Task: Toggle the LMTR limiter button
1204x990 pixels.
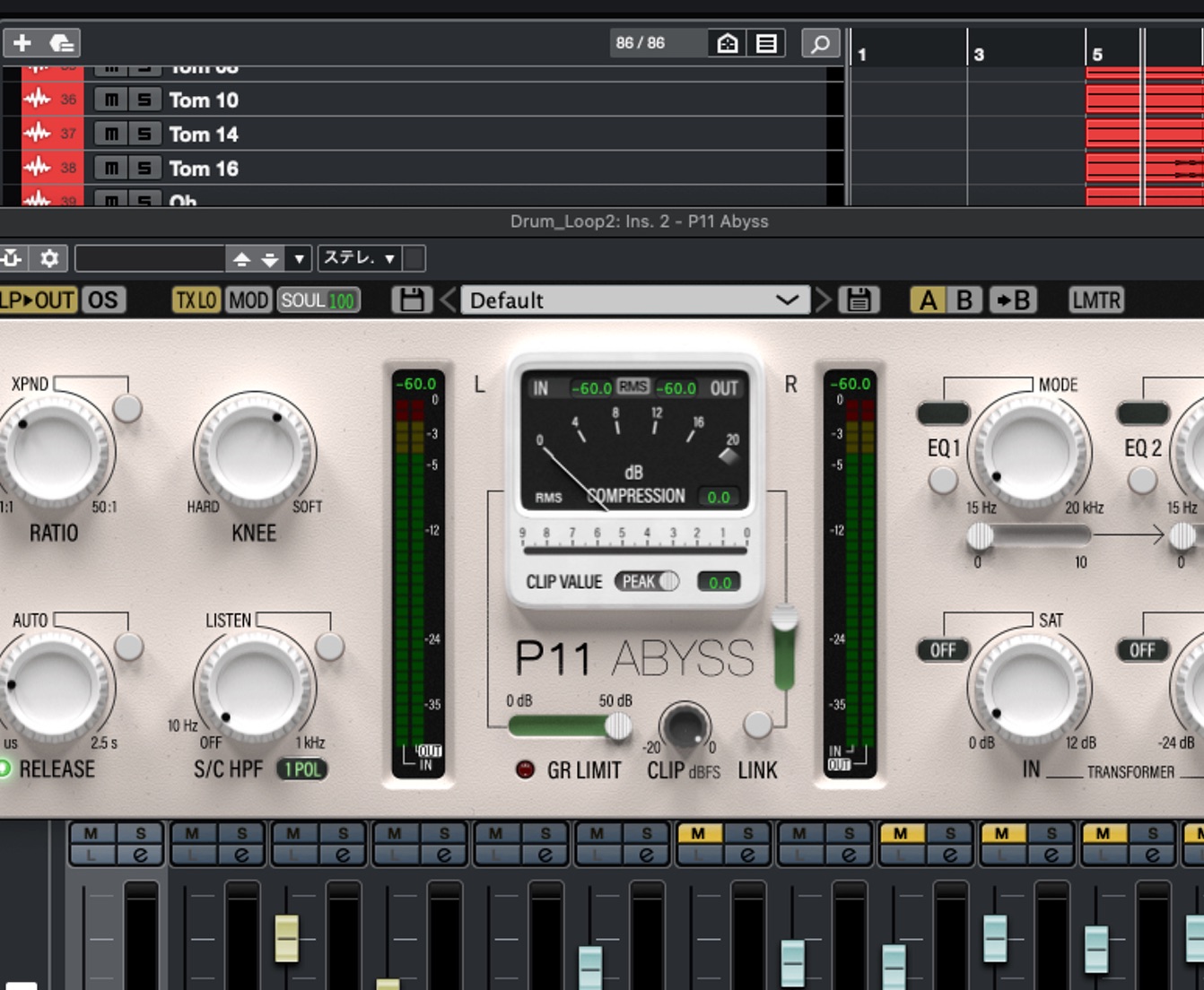Action: pyautogui.click(x=1095, y=300)
